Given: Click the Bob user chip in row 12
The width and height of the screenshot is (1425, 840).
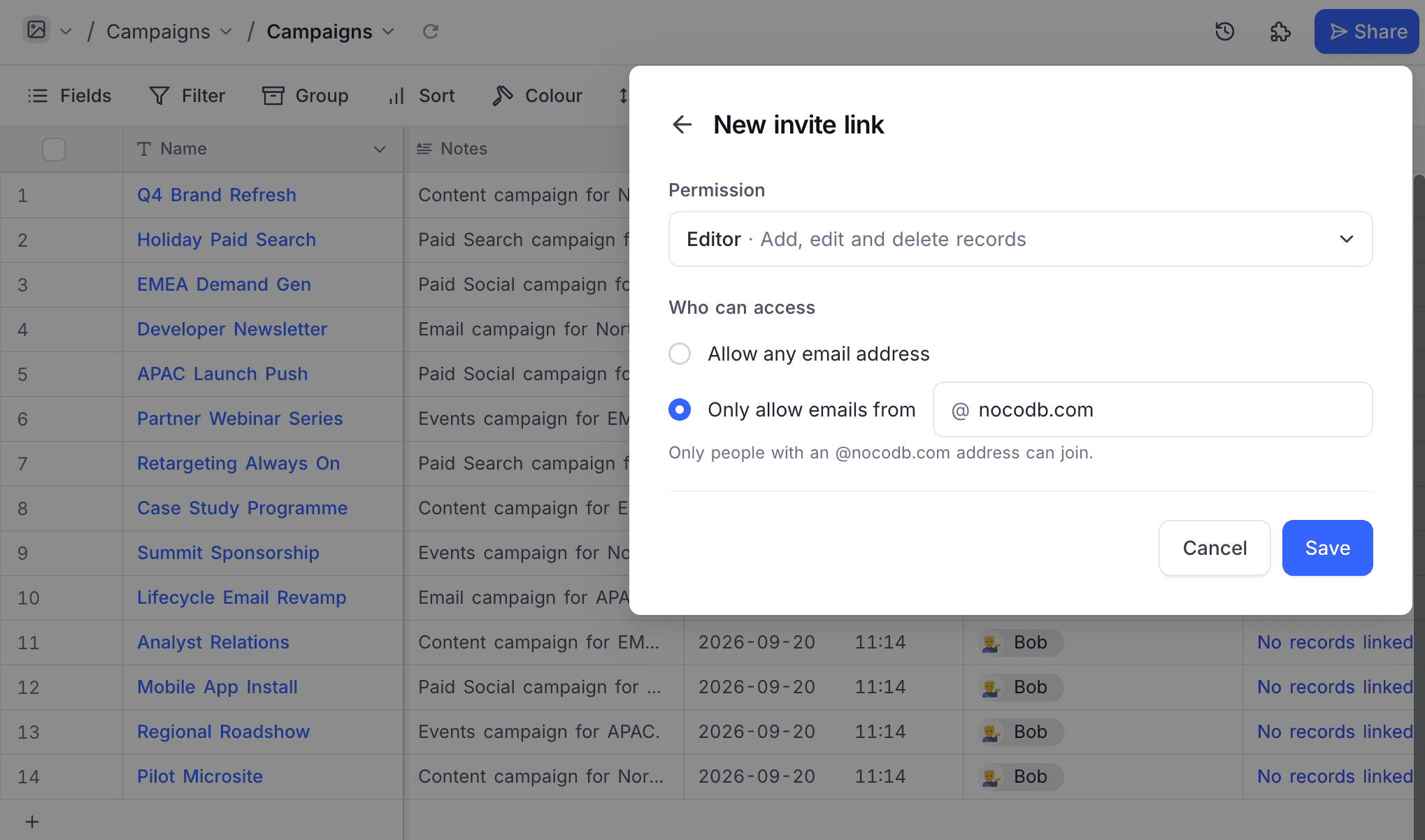Looking at the screenshot, I should (1022, 688).
